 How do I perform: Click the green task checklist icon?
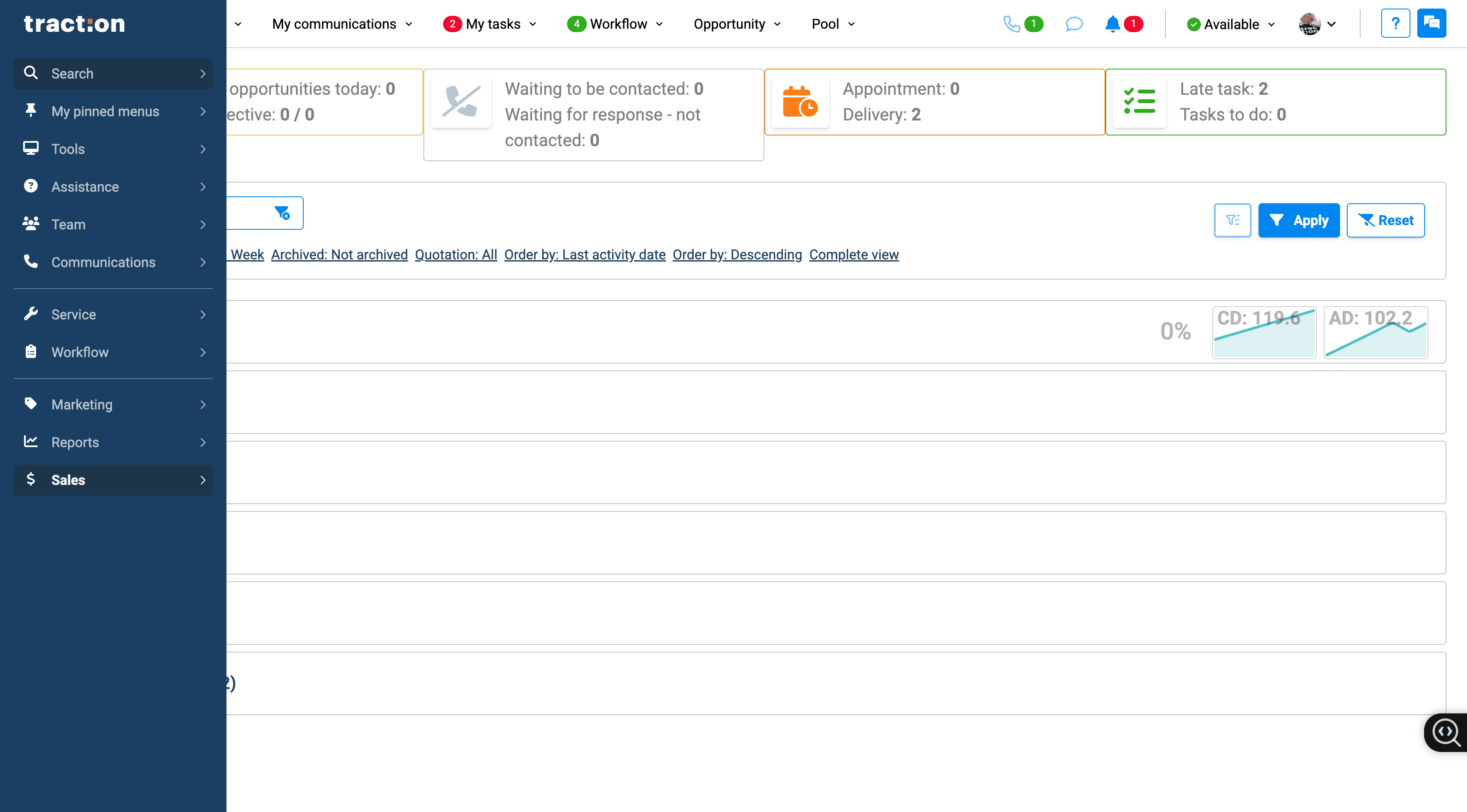pos(1140,102)
